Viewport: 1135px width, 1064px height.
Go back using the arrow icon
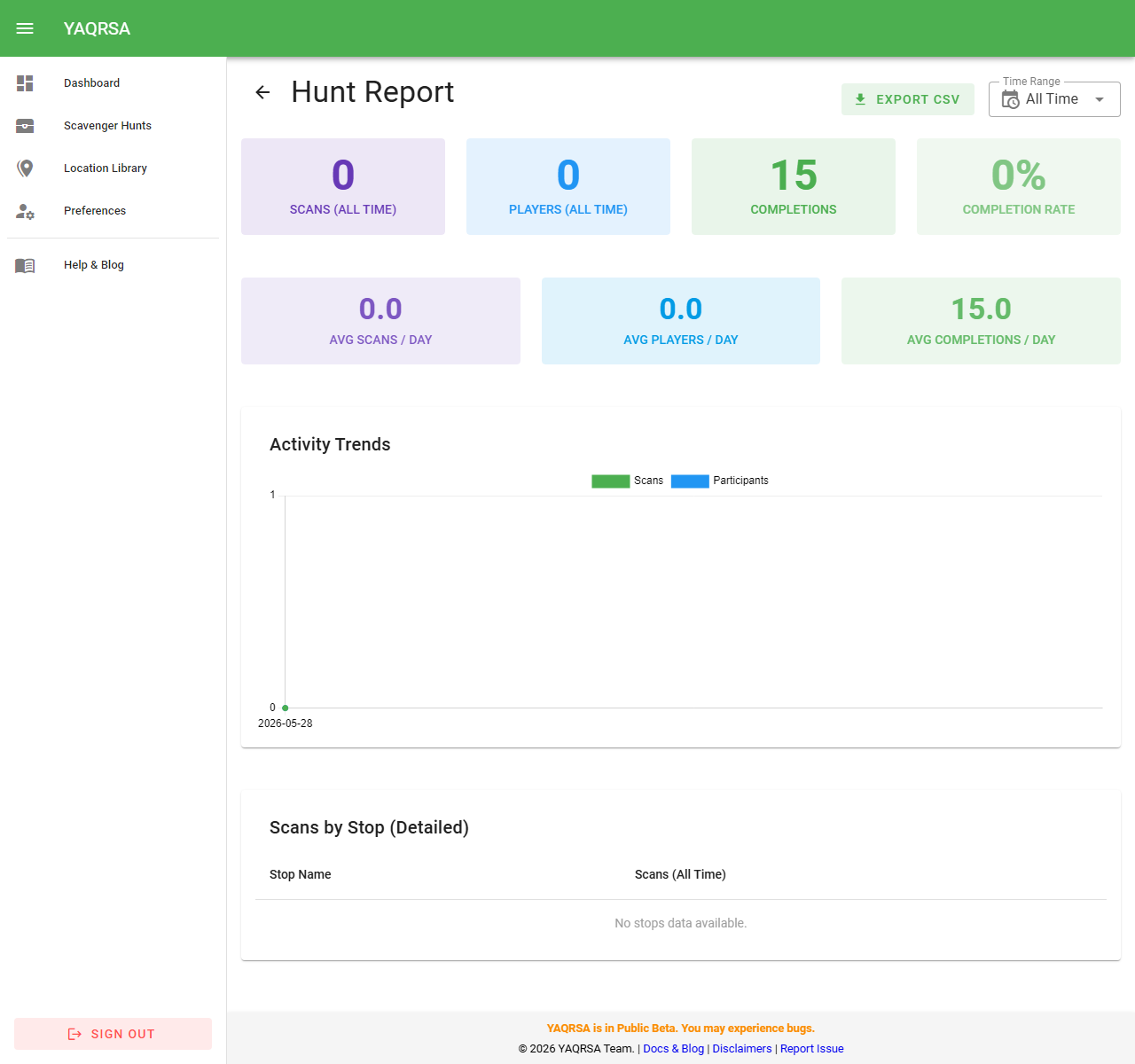262,92
